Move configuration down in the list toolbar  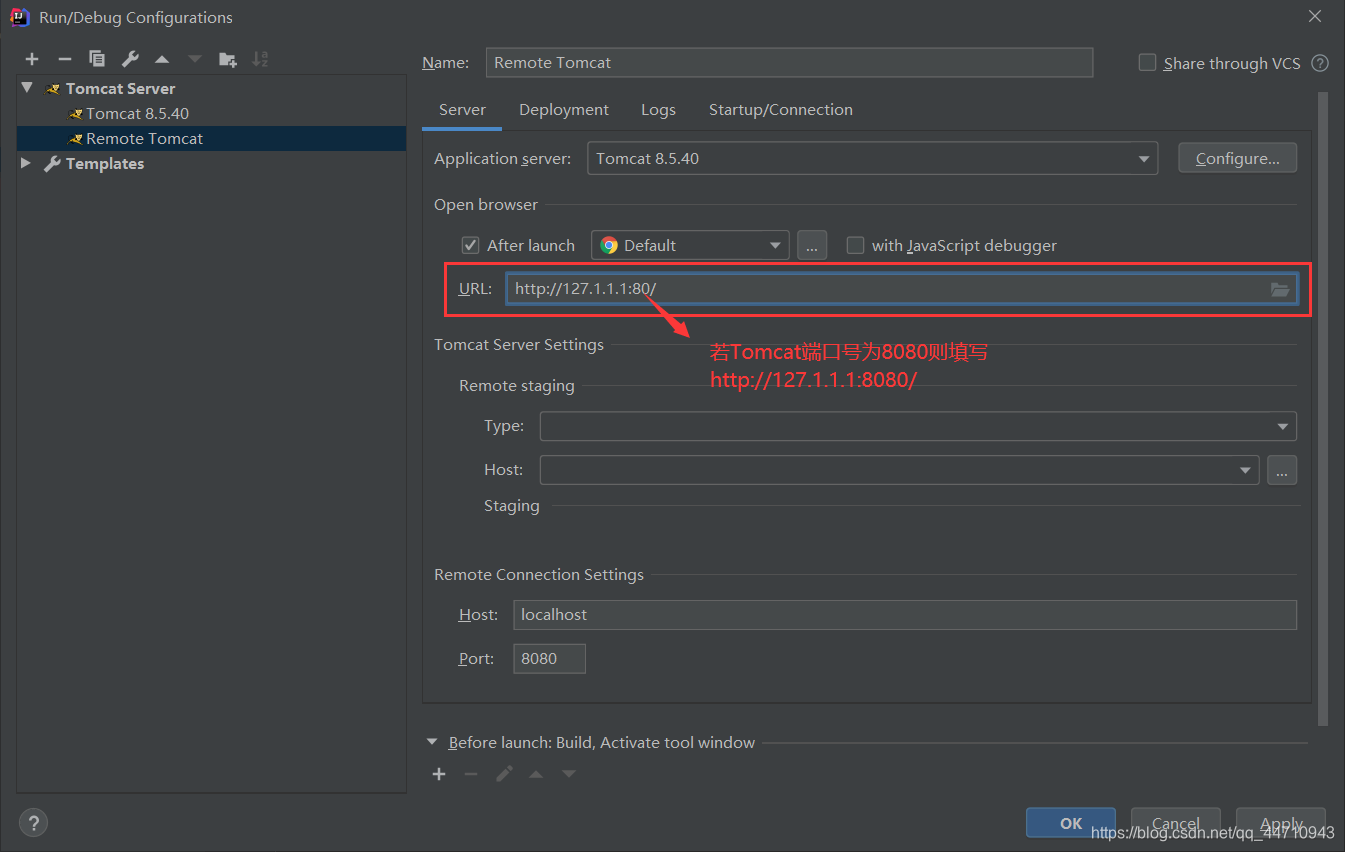pyautogui.click(x=194, y=59)
